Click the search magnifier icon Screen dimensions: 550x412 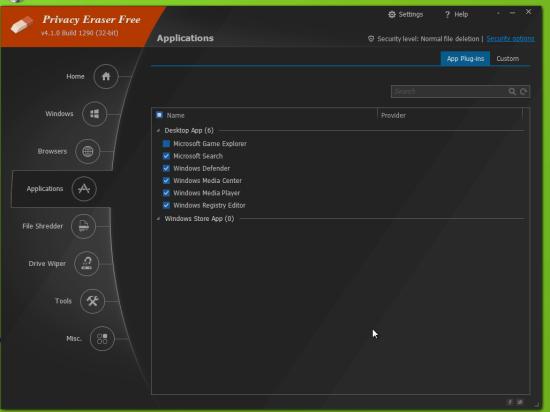512,92
